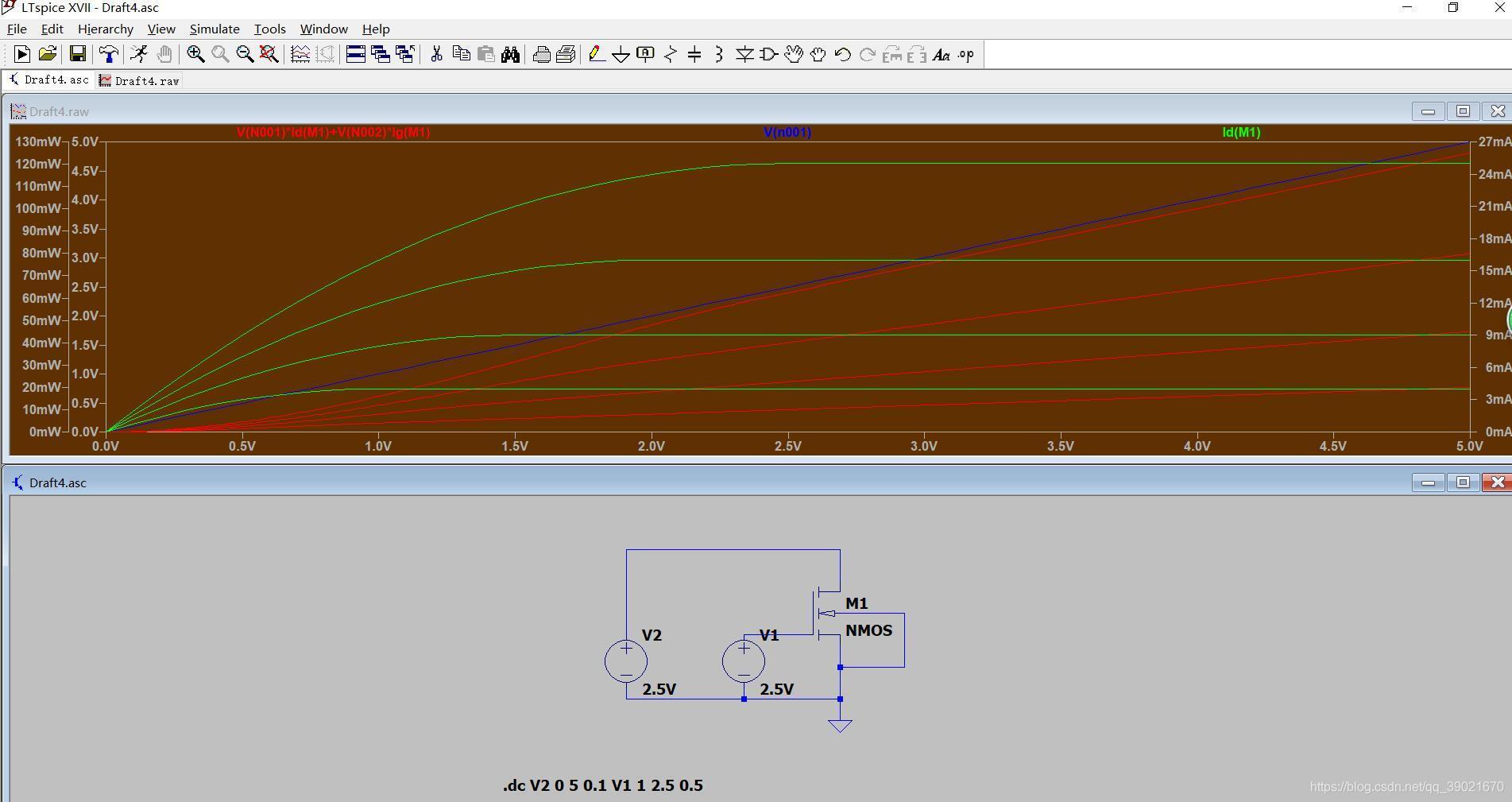This screenshot has width=1512, height=802.
Task: Open the Control Panel hammer icon
Action: click(109, 54)
